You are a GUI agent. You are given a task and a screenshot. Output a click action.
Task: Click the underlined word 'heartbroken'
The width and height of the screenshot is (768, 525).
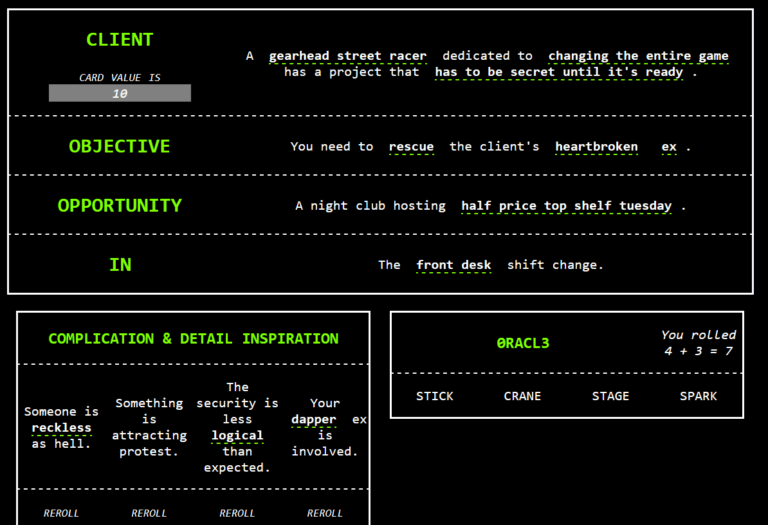click(596, 146)
